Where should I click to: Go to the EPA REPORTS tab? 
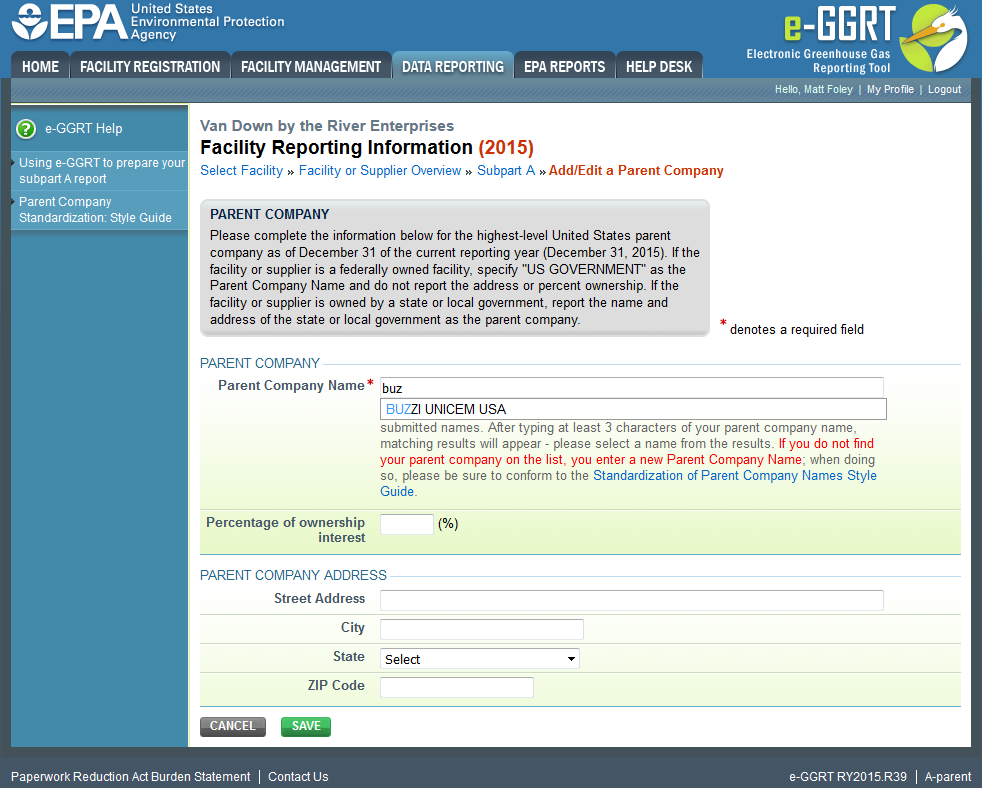point(564,66)
